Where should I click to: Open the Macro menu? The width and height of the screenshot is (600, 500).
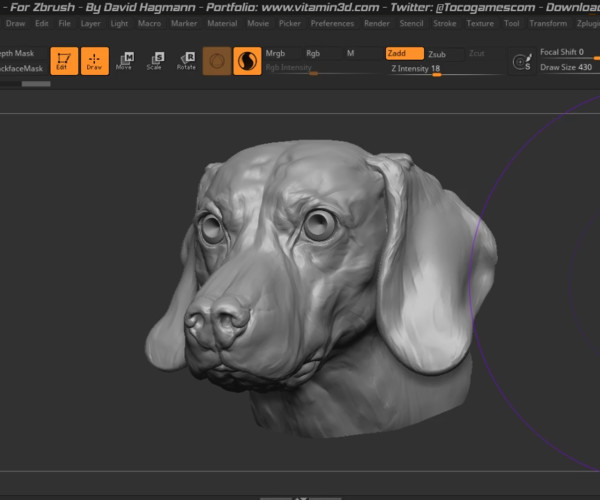[150, 23]
